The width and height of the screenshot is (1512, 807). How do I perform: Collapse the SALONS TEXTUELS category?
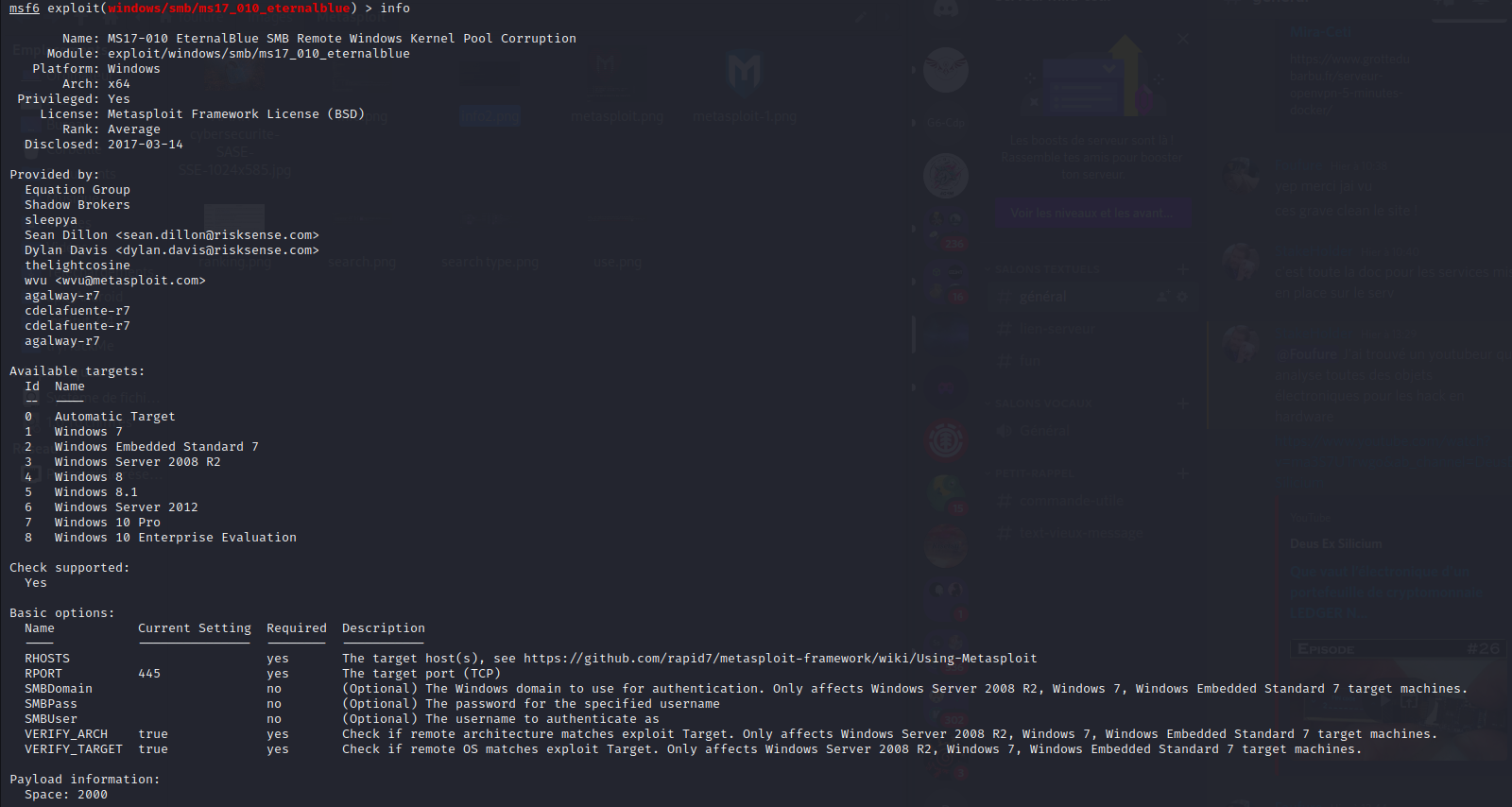point(1048,269)
